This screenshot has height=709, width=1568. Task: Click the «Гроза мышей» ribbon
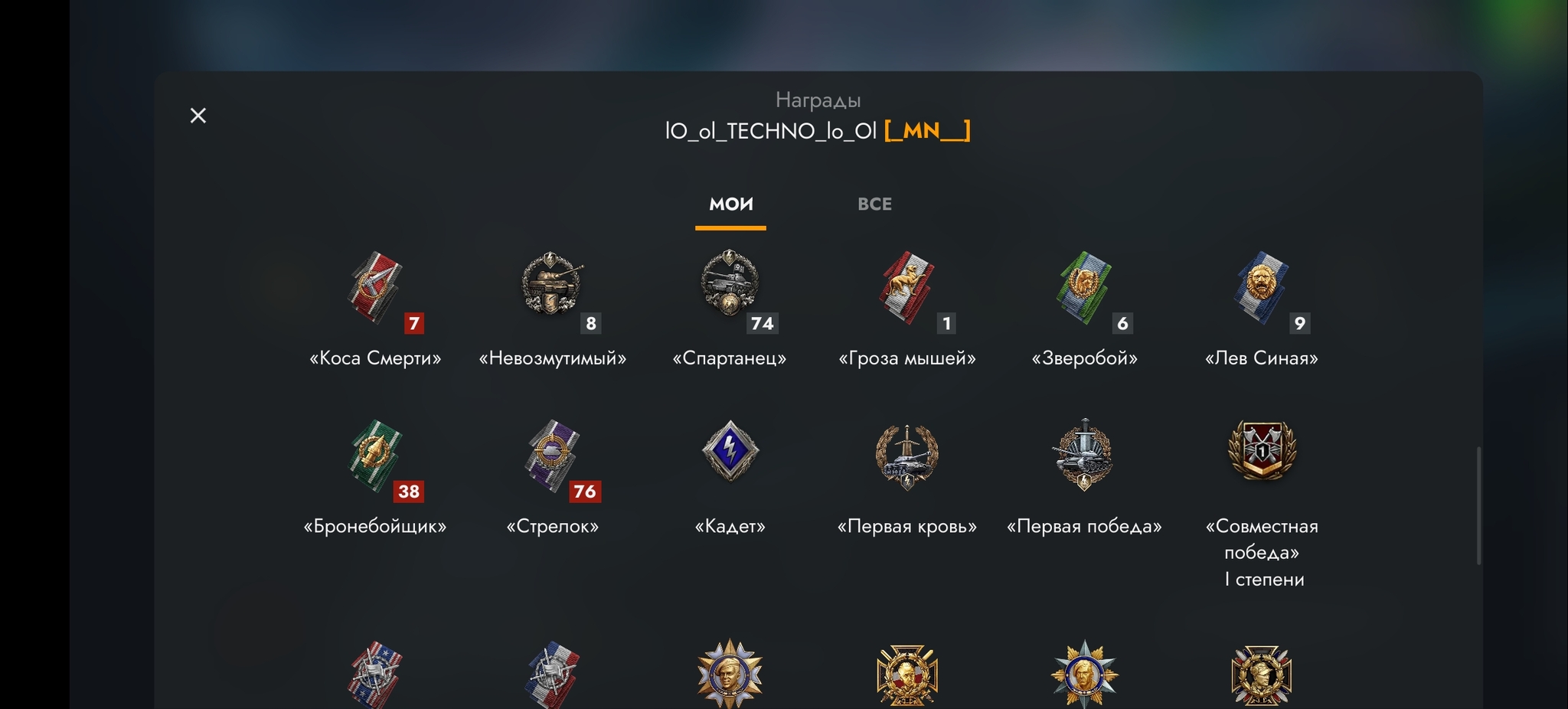(907, 289)
